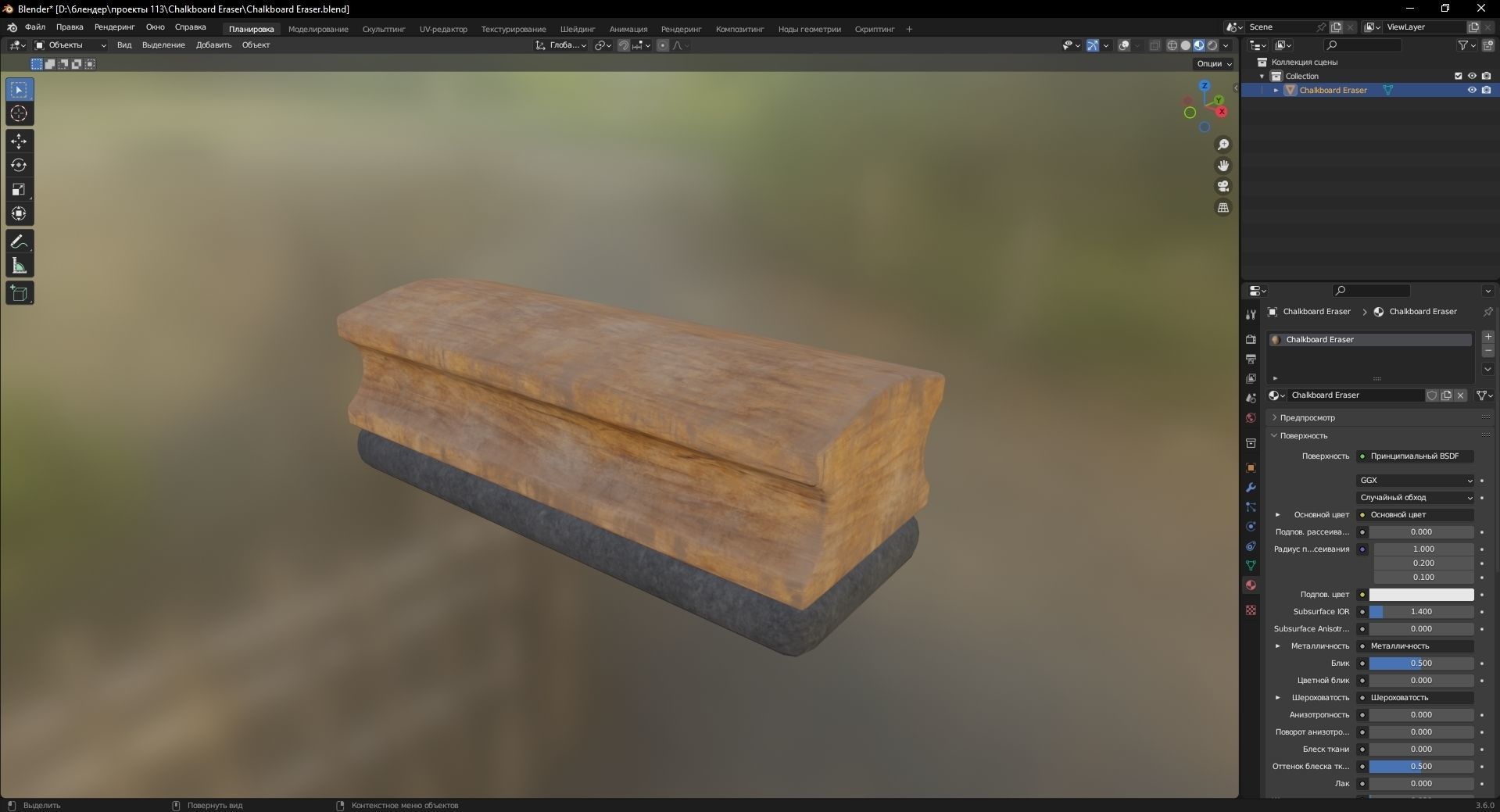The image size is (1500, 812).
Task: Open the Scene properties tab
Action: 1251,399
